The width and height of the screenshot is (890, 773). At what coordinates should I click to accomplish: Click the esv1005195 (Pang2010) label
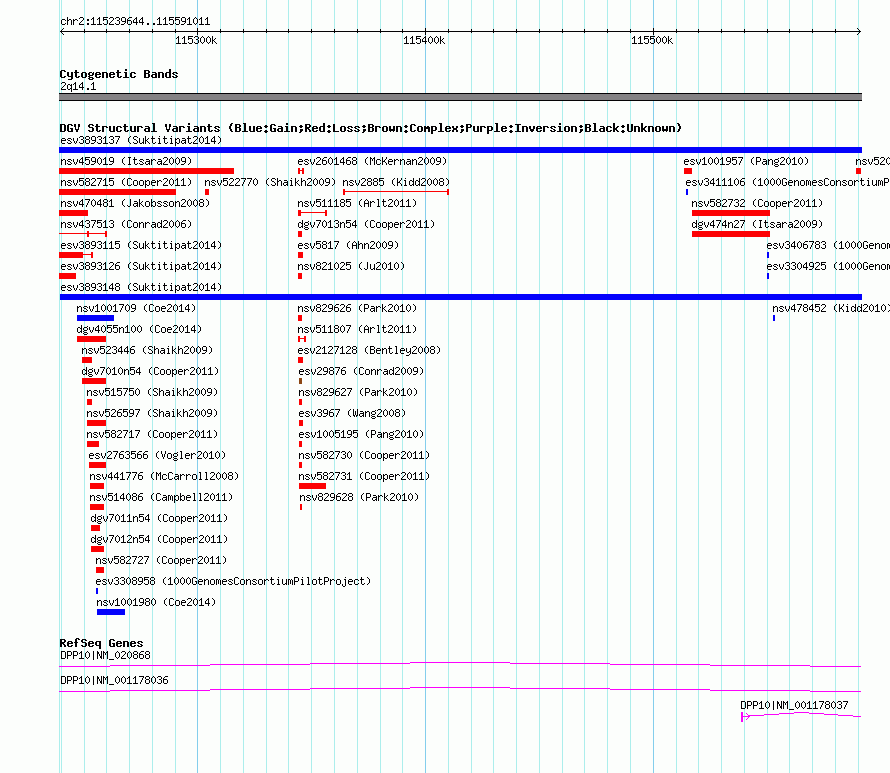(361, 434)
